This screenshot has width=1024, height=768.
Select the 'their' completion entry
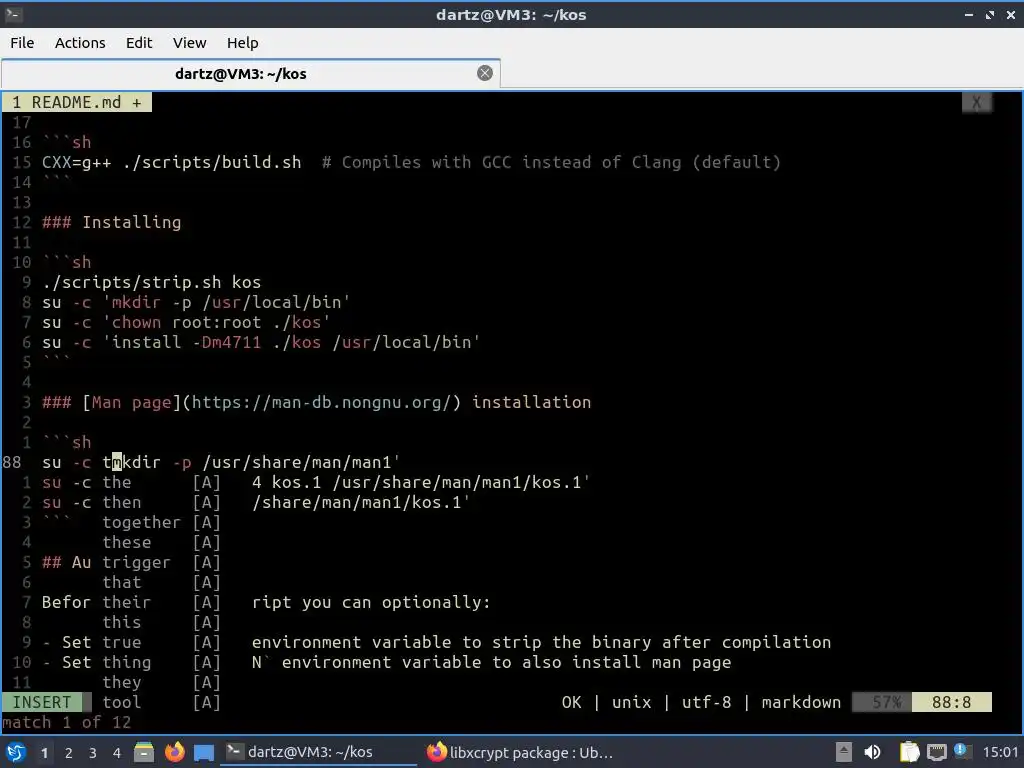coord(162,603)
